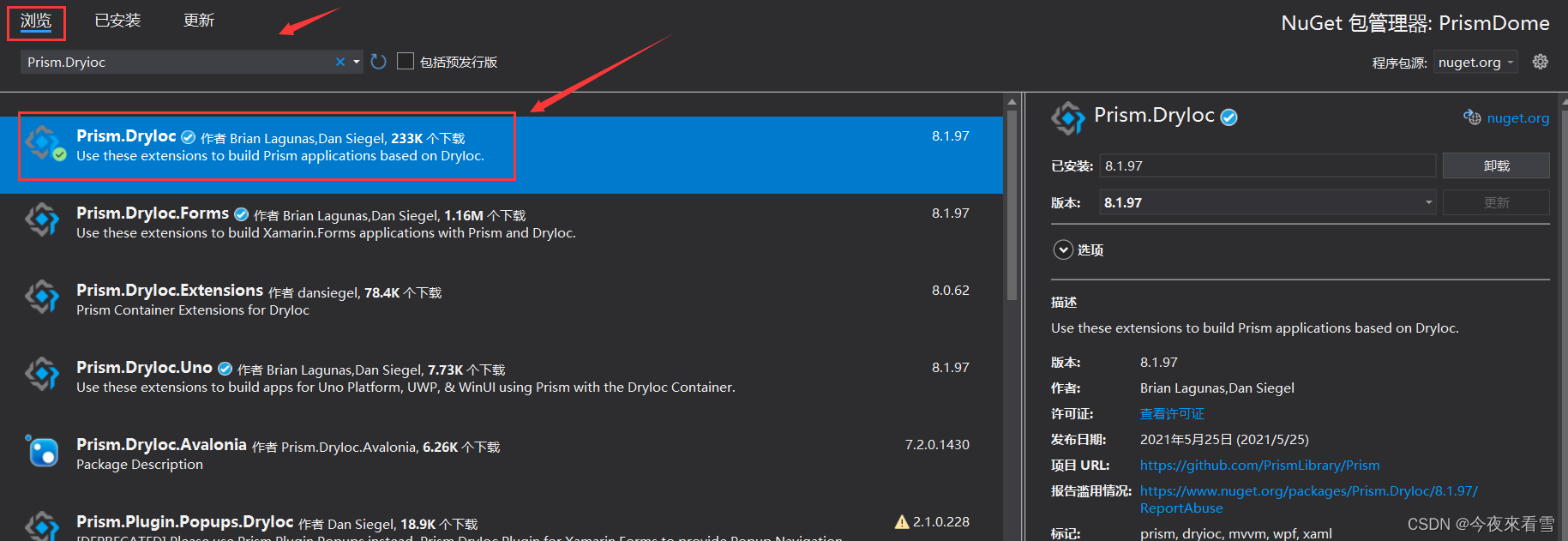The width and height of the screenshot is (1568, 541).
Task: Click version 7.2.0.1430 in Avalonia row
Action: coord(937,445)
